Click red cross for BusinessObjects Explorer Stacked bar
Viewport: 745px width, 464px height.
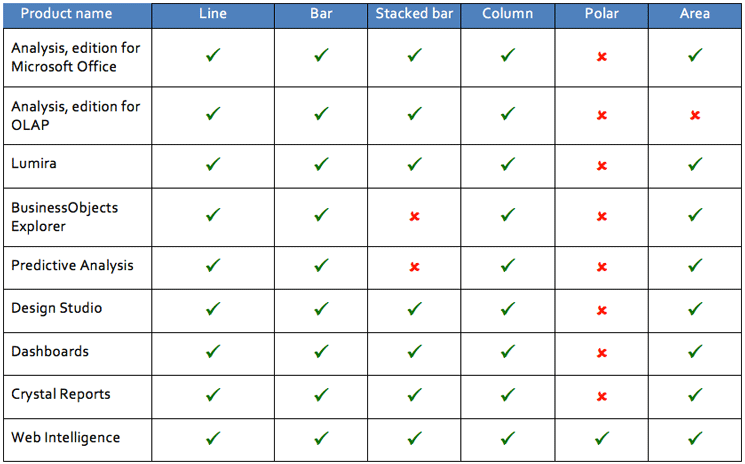pyautogui.click(x=414, y=216)
